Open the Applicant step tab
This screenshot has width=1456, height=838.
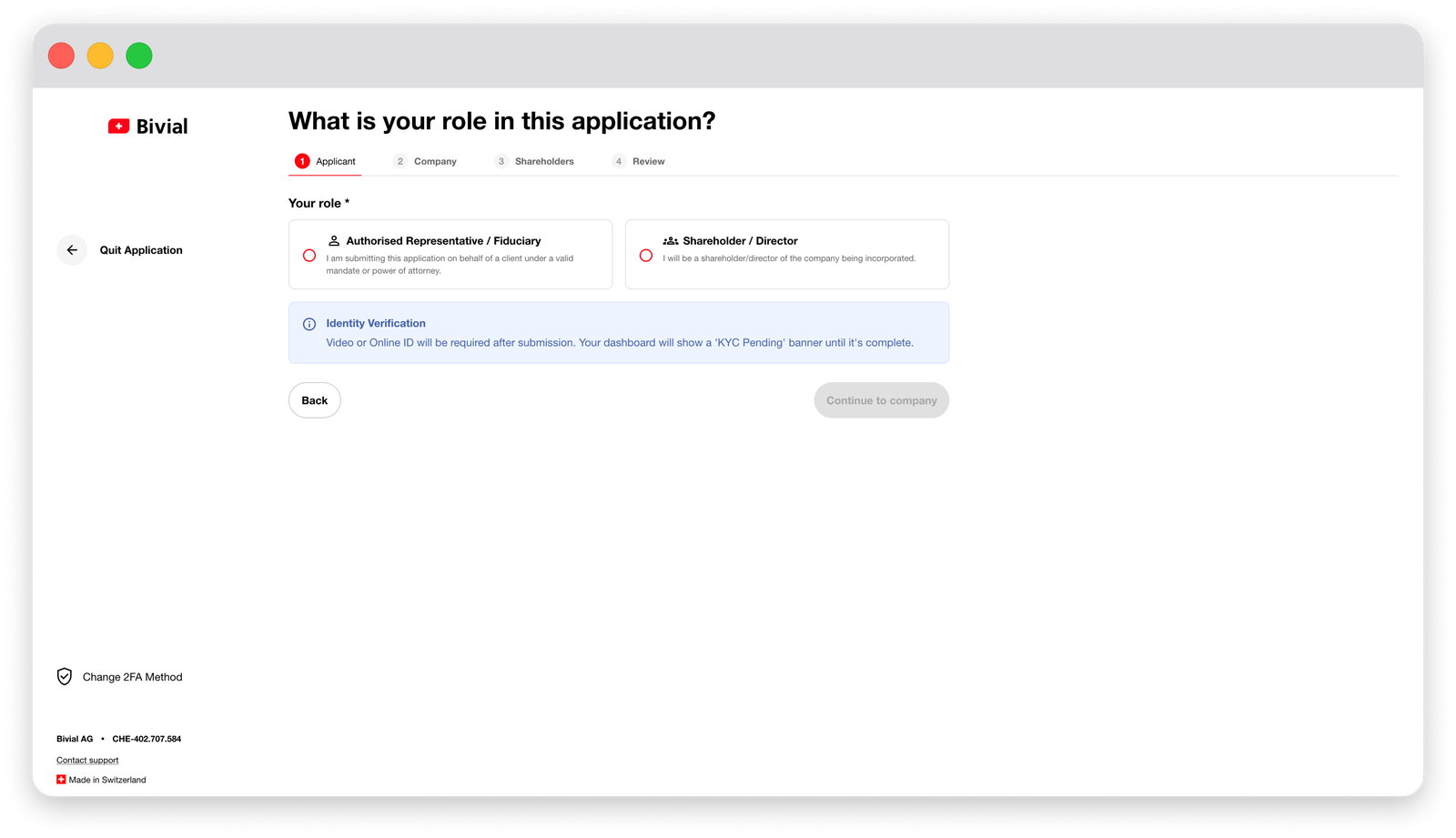pos(325,161)
